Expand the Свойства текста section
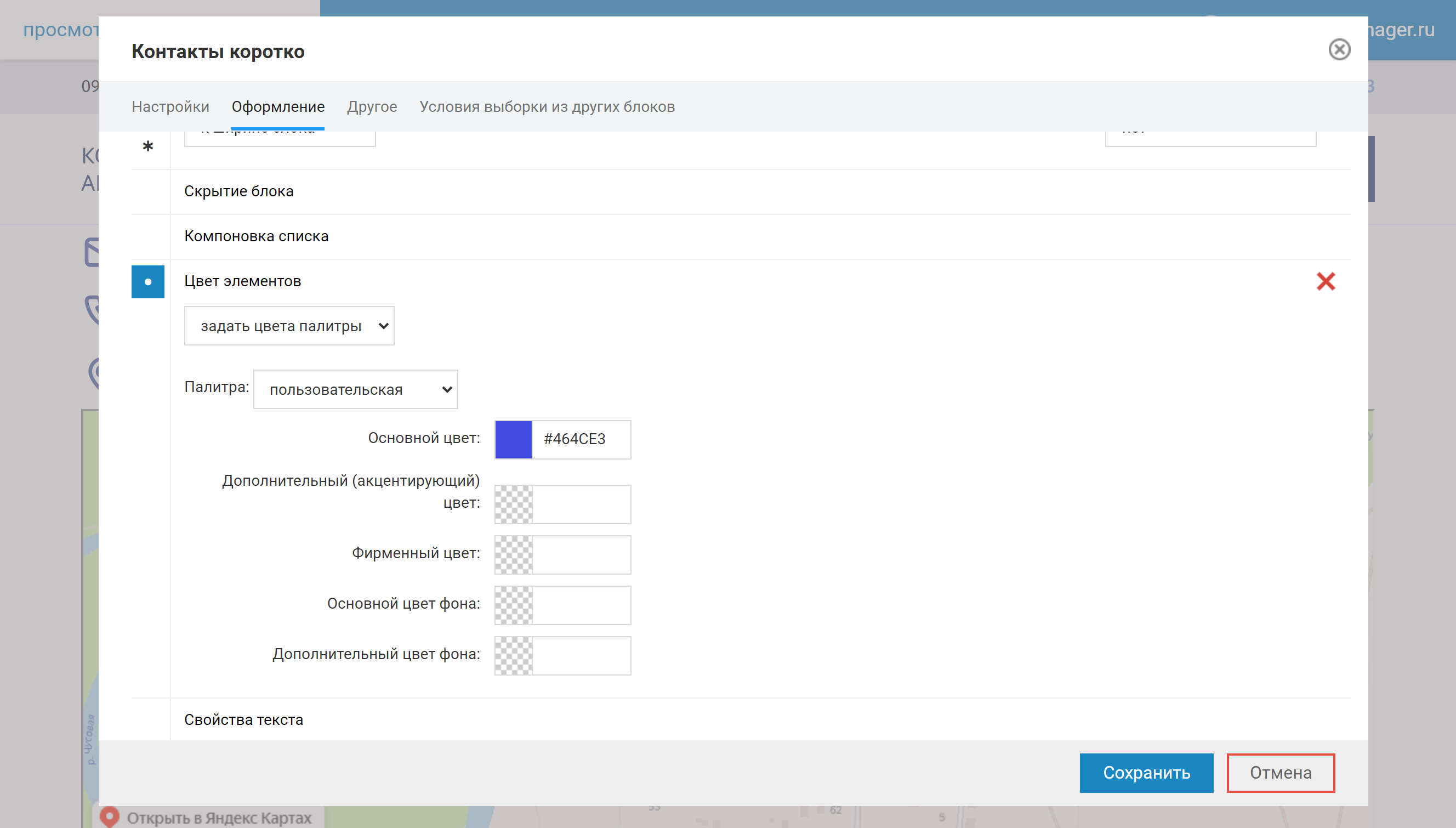Screen dimensions: 1456x828 [243, 720]
